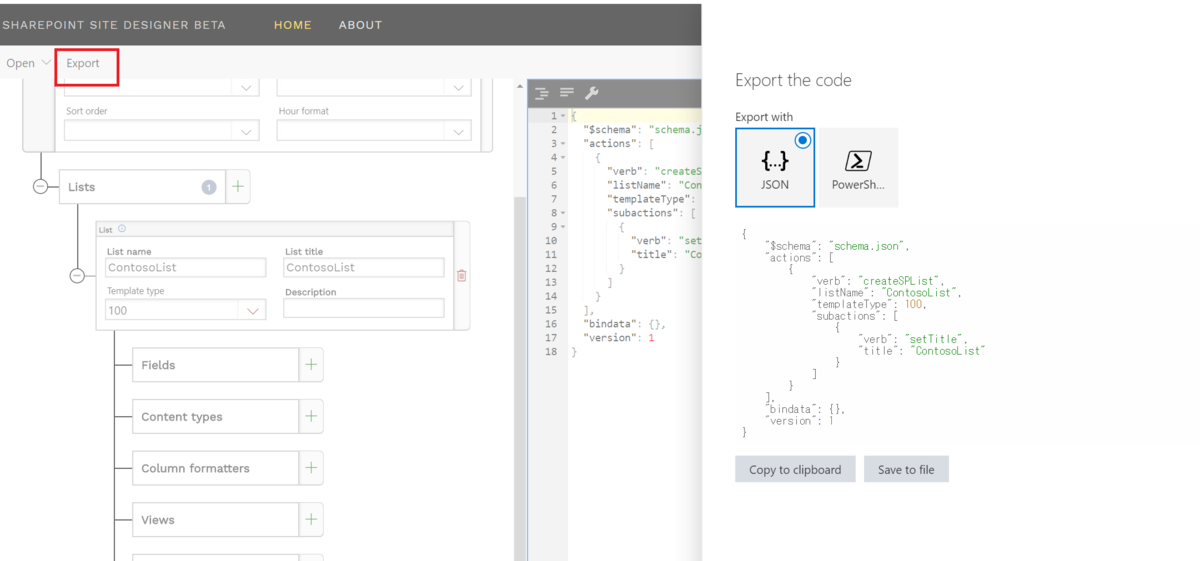Click the designer panel vertical scrollbar
The image size is (1200, 561).
[x=519, y=378]
